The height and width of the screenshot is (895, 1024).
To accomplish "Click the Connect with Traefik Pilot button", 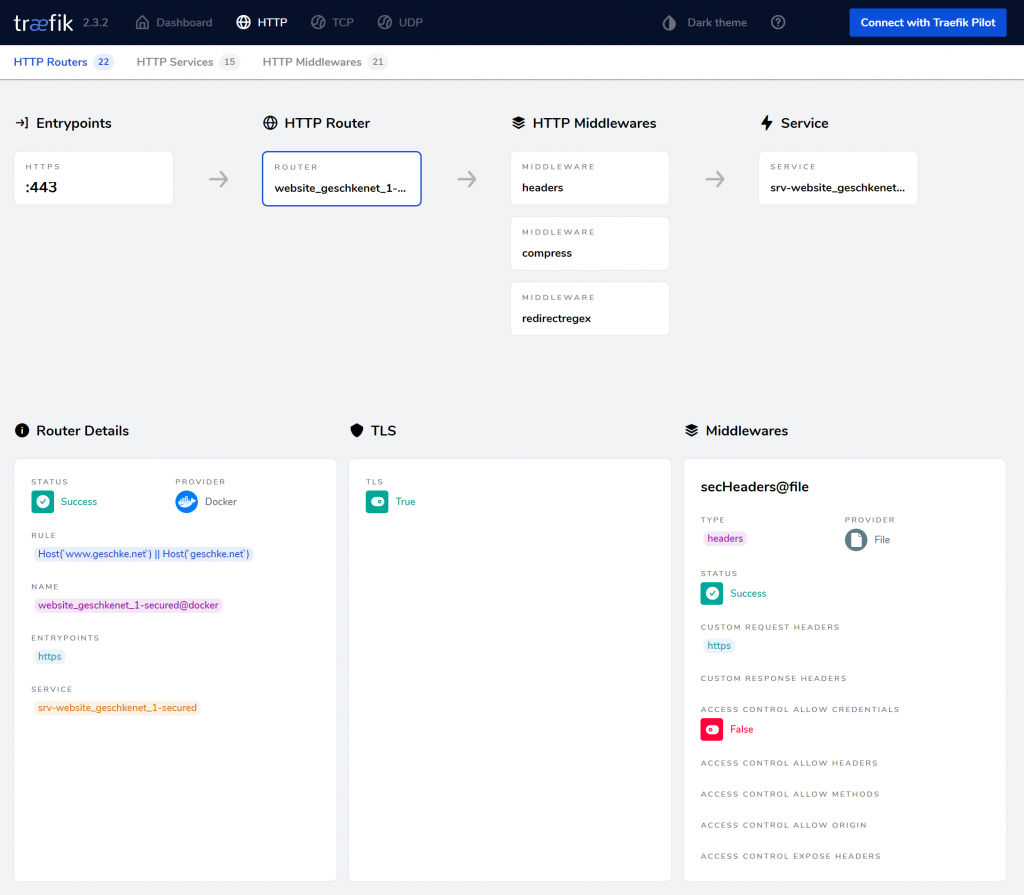I will point(927,22).
